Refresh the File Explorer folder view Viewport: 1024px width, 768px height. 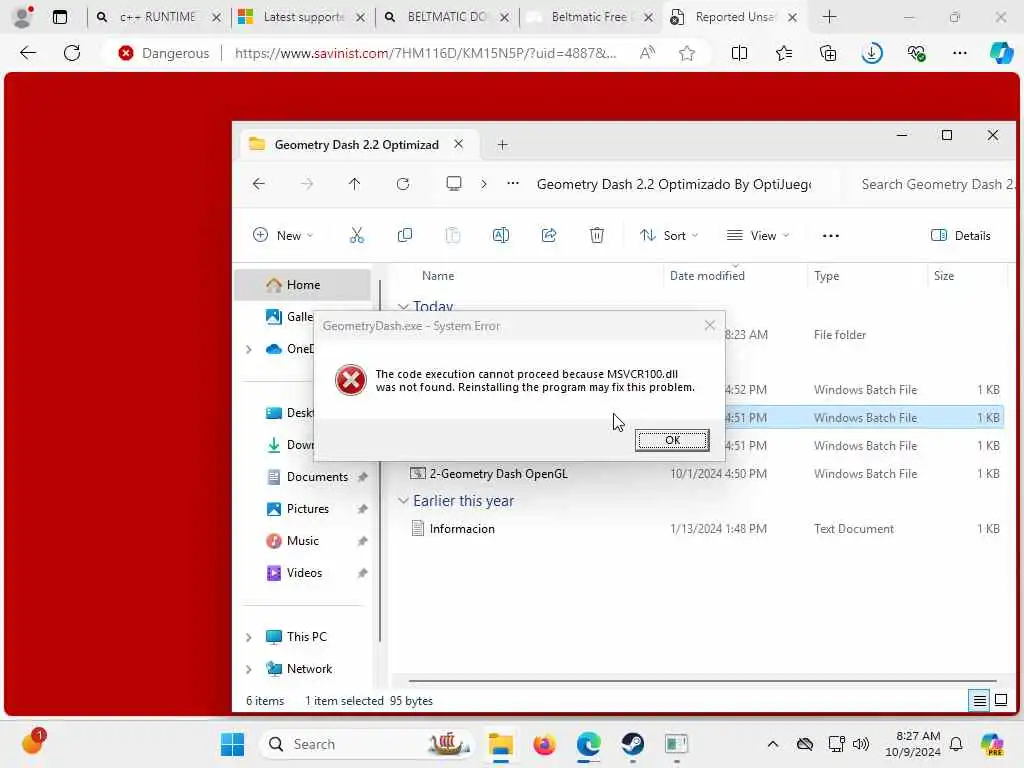pos(403,184)
